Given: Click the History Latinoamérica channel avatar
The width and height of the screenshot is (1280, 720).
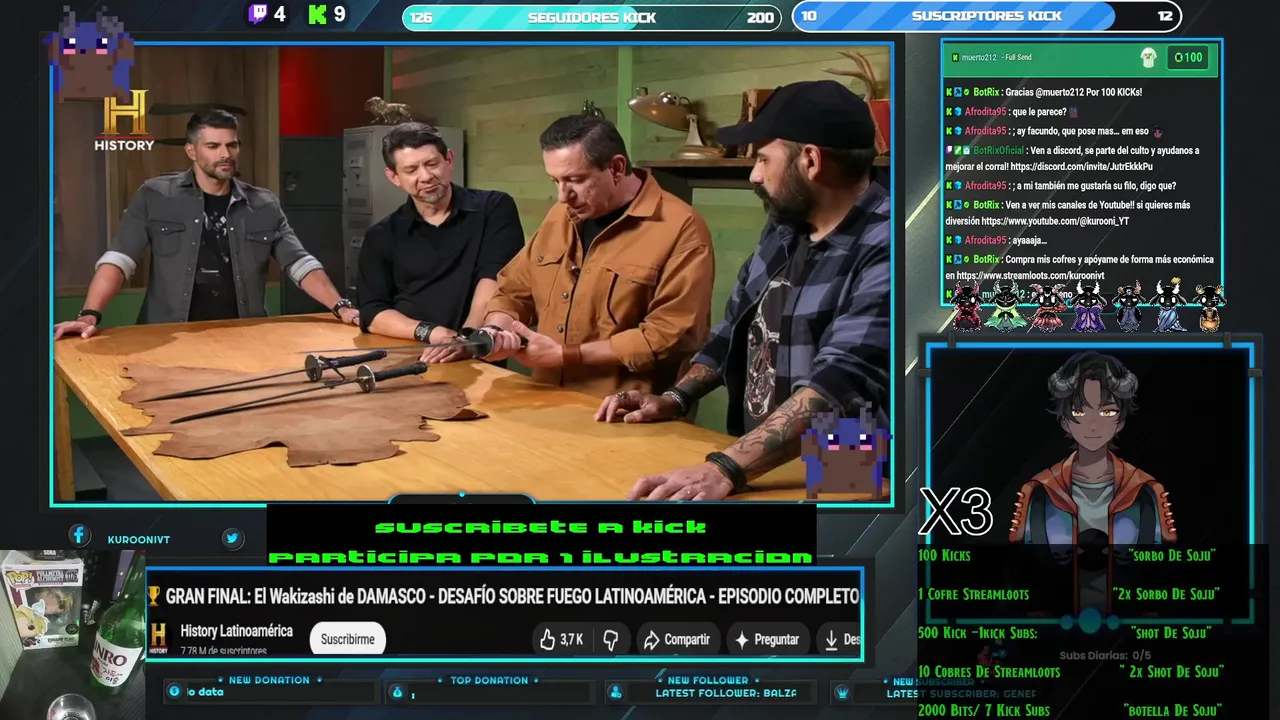Looking at the screenshot, I should (158, 638).
